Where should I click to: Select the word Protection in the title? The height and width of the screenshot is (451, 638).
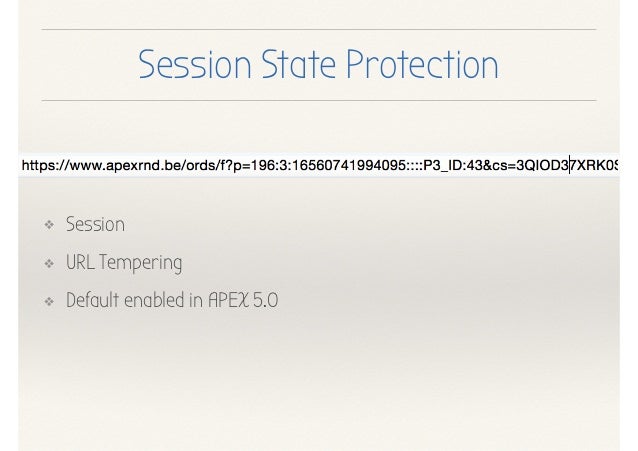pos(422,64)
